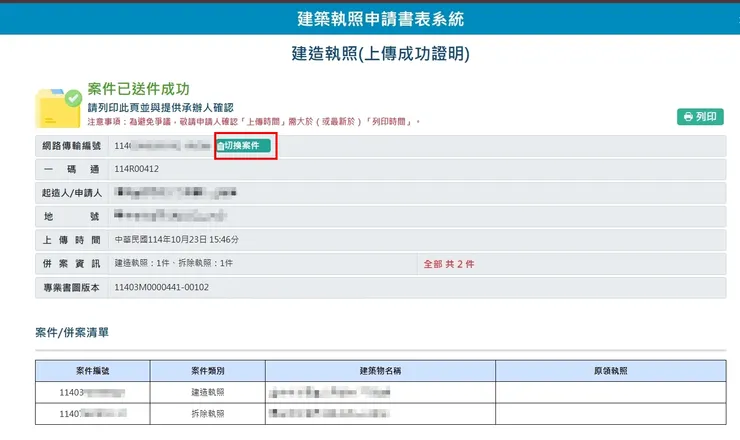Screen dimensions: 740x440
Task: Select upload time 中華民國114年10月23日 15:46分
Action: click(177, 240)
